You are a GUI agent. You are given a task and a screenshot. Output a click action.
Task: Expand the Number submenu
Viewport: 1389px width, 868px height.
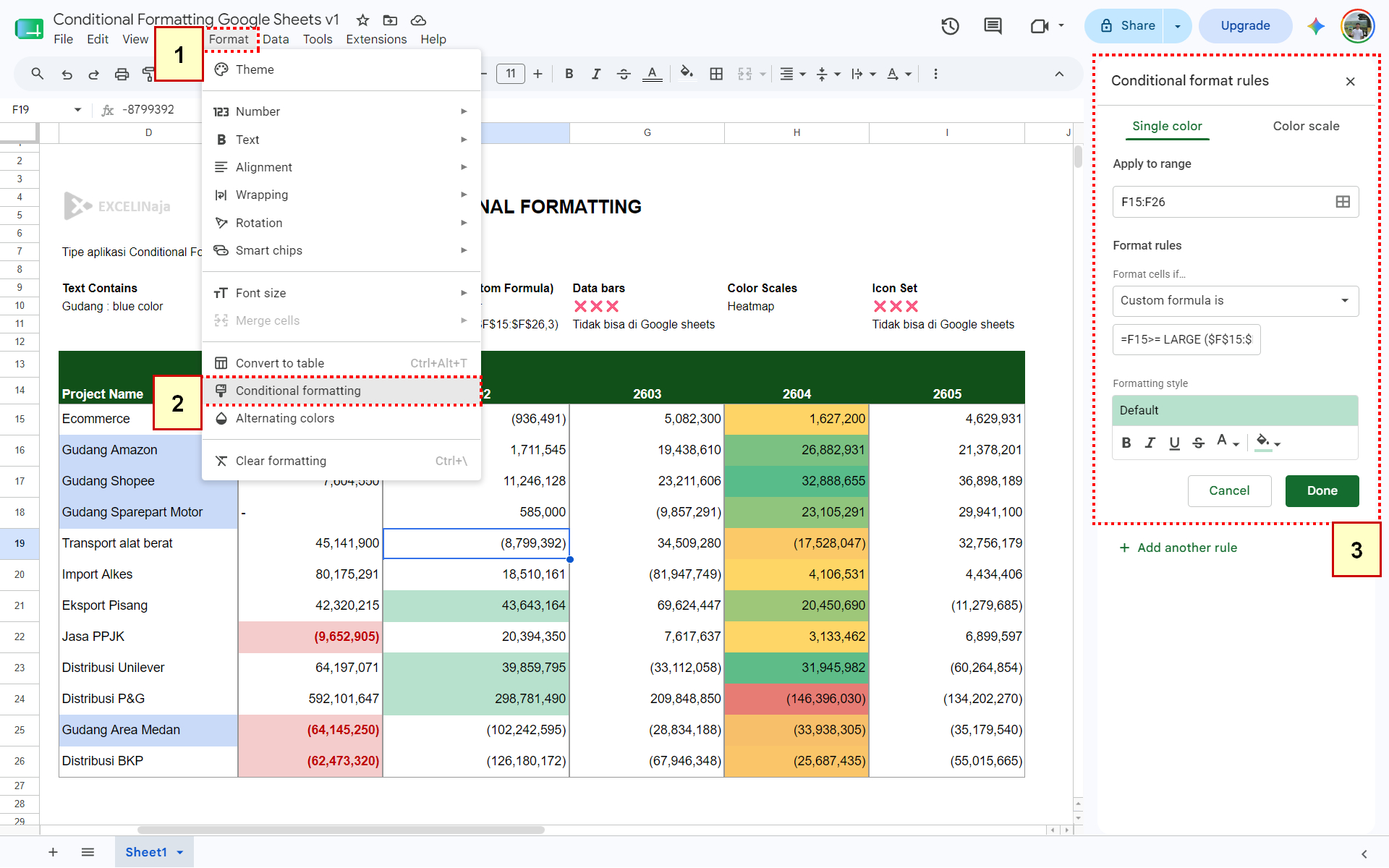341,111
